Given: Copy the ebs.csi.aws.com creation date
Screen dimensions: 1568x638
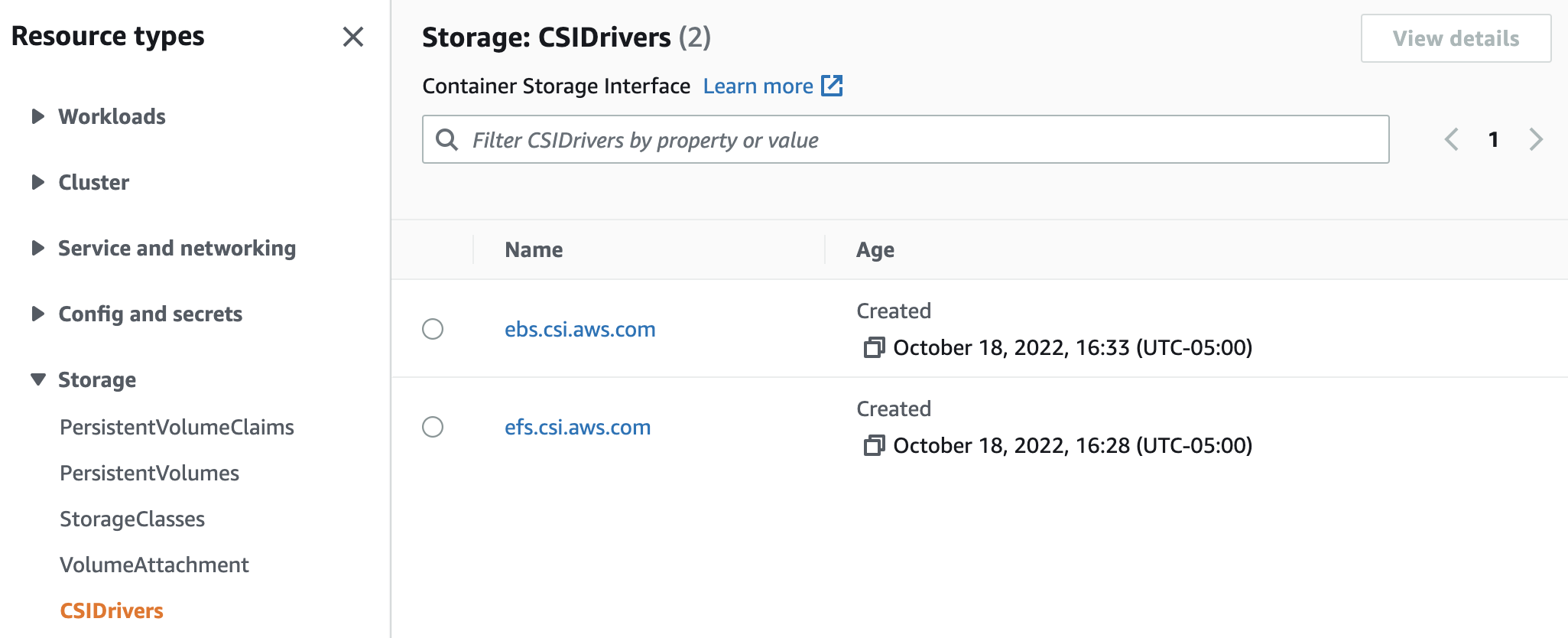Looking at the screenshot, I should click(873, 348).
